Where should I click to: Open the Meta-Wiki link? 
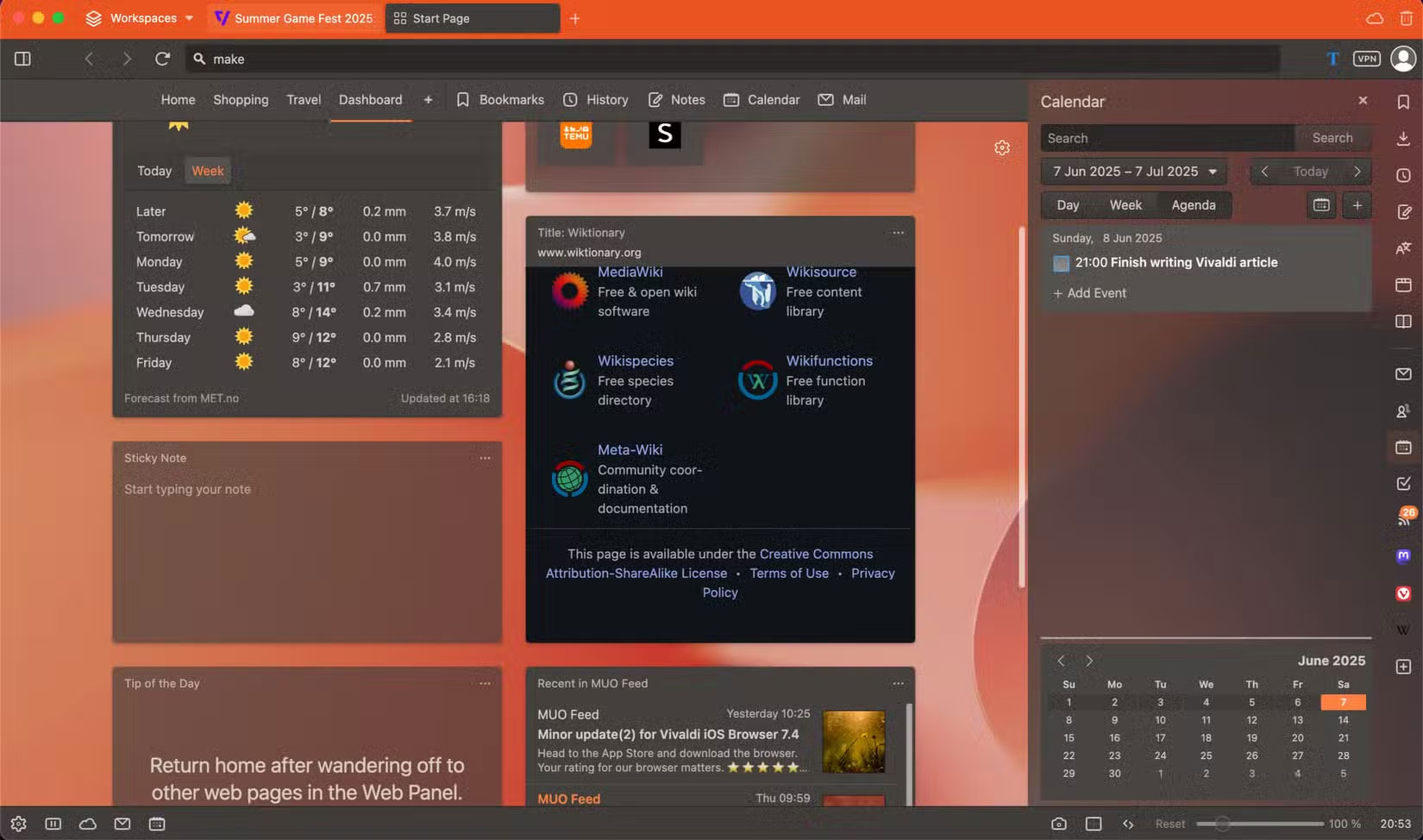click(630, 449)
